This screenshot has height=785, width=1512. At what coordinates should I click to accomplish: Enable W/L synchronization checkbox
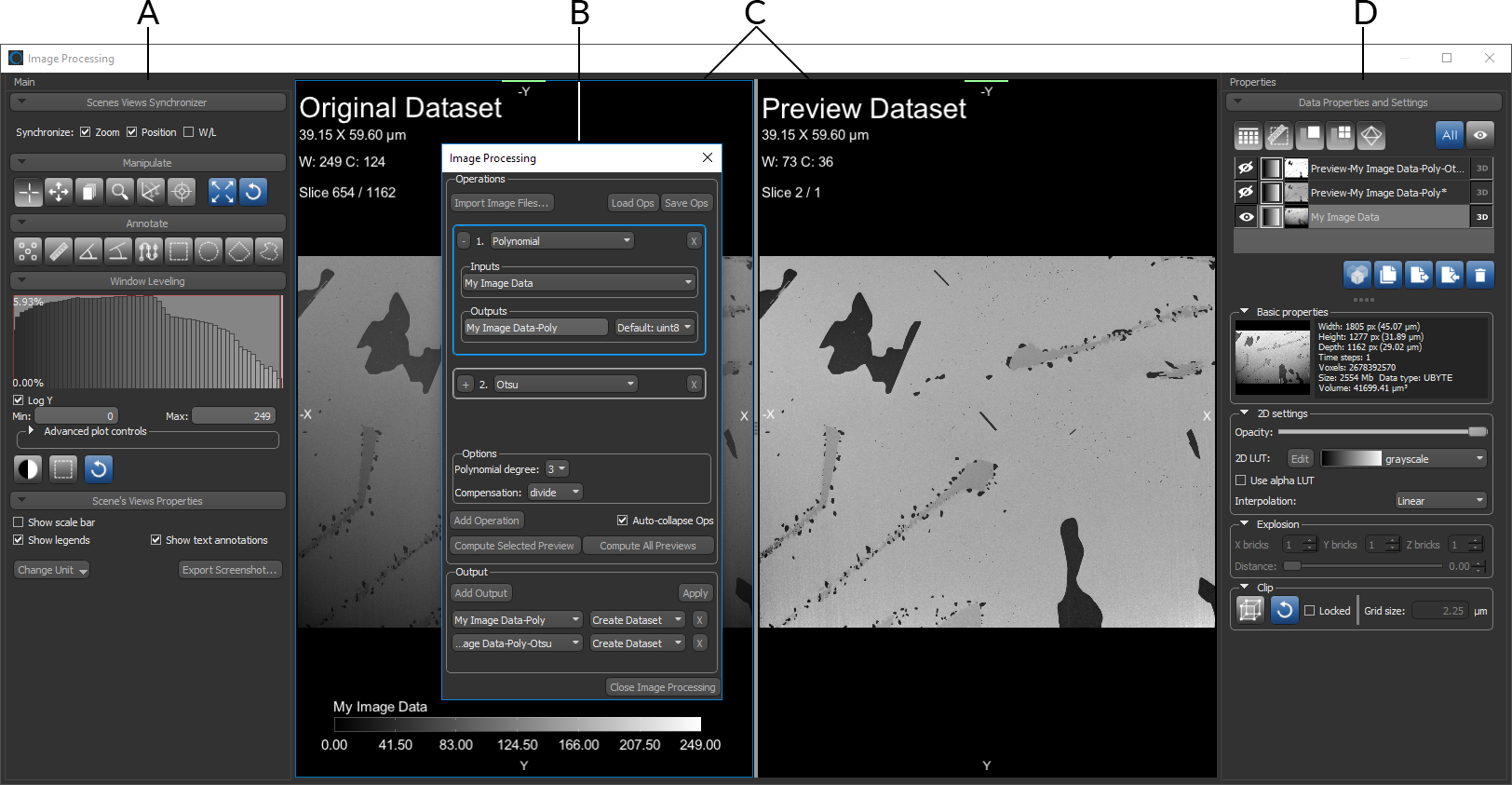click(x=189, y=132)
